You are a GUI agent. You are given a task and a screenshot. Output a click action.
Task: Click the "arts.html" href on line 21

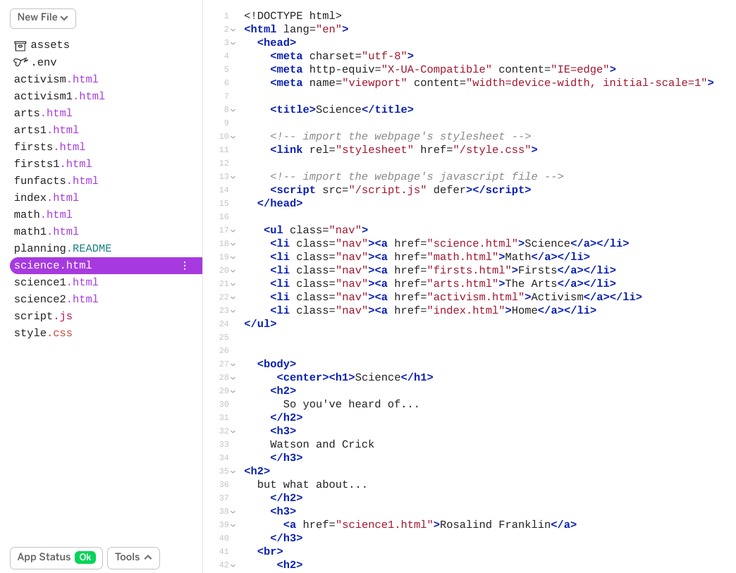[462, 283]
